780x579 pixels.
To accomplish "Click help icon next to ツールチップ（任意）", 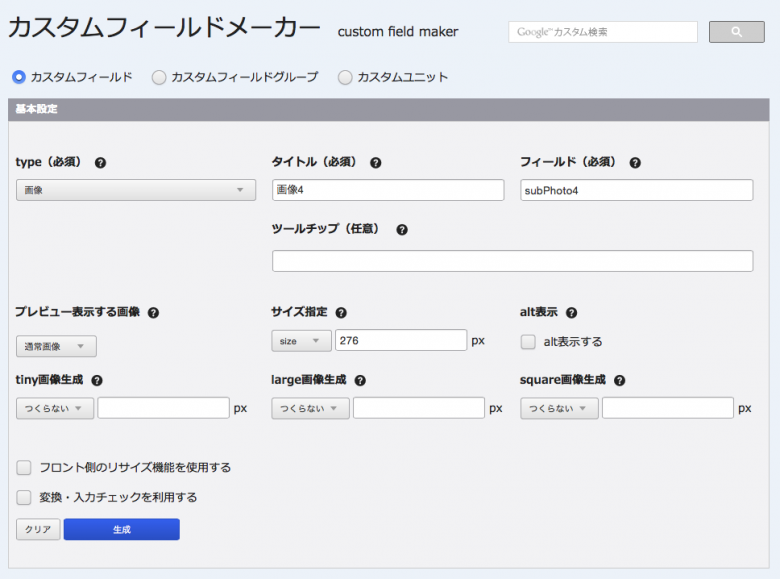I will coord(401,230).
